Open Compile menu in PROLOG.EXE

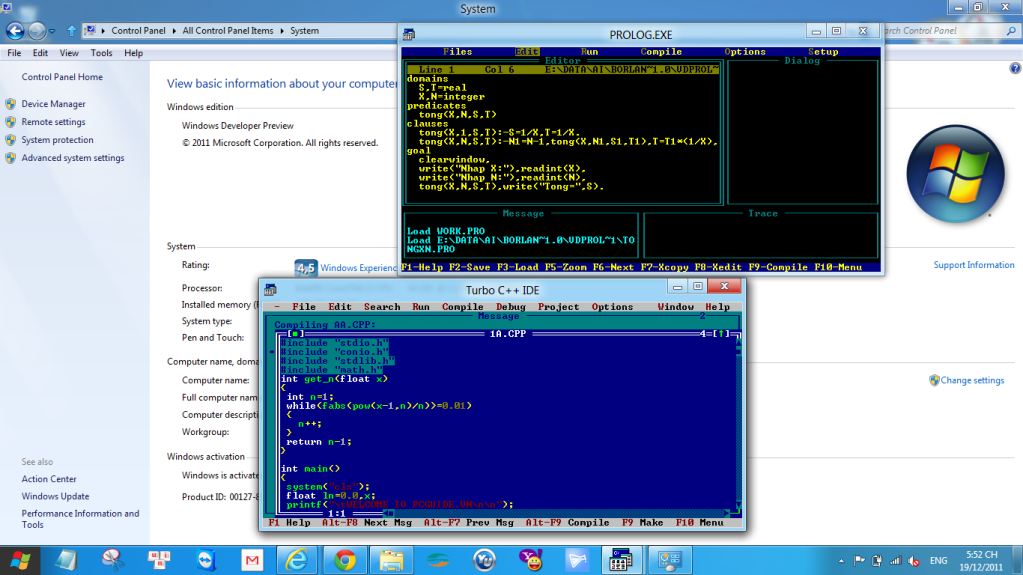[661, 52]
